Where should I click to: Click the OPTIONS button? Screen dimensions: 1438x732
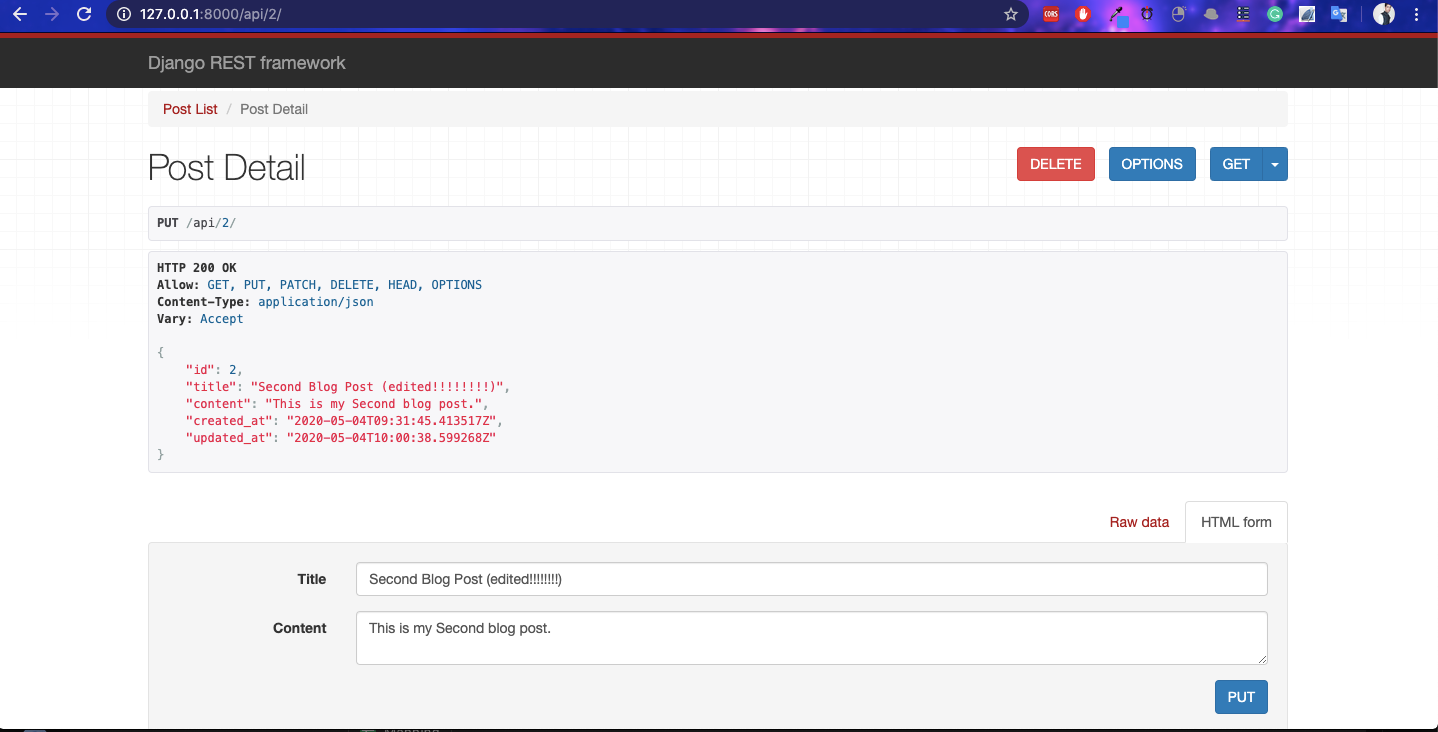pyautogui.click(x=1152, y=164)
